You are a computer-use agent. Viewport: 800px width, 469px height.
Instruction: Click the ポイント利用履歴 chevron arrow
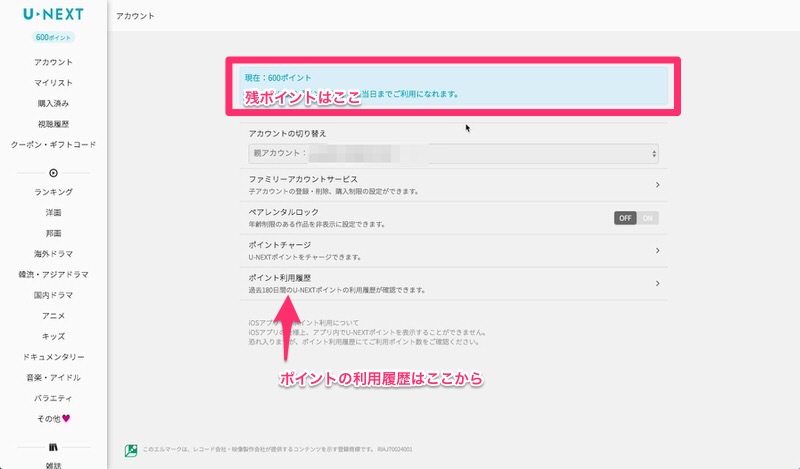[x=657, y=283]
